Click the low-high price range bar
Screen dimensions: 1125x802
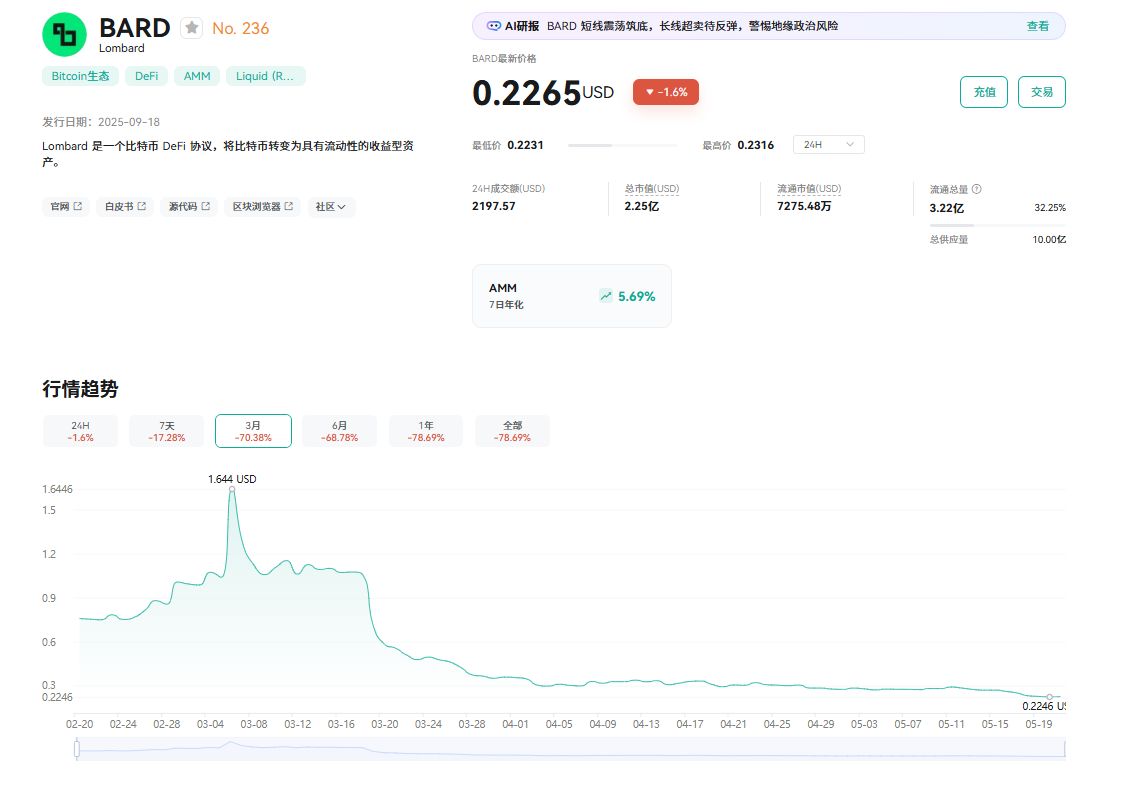[x=622, y=145]
